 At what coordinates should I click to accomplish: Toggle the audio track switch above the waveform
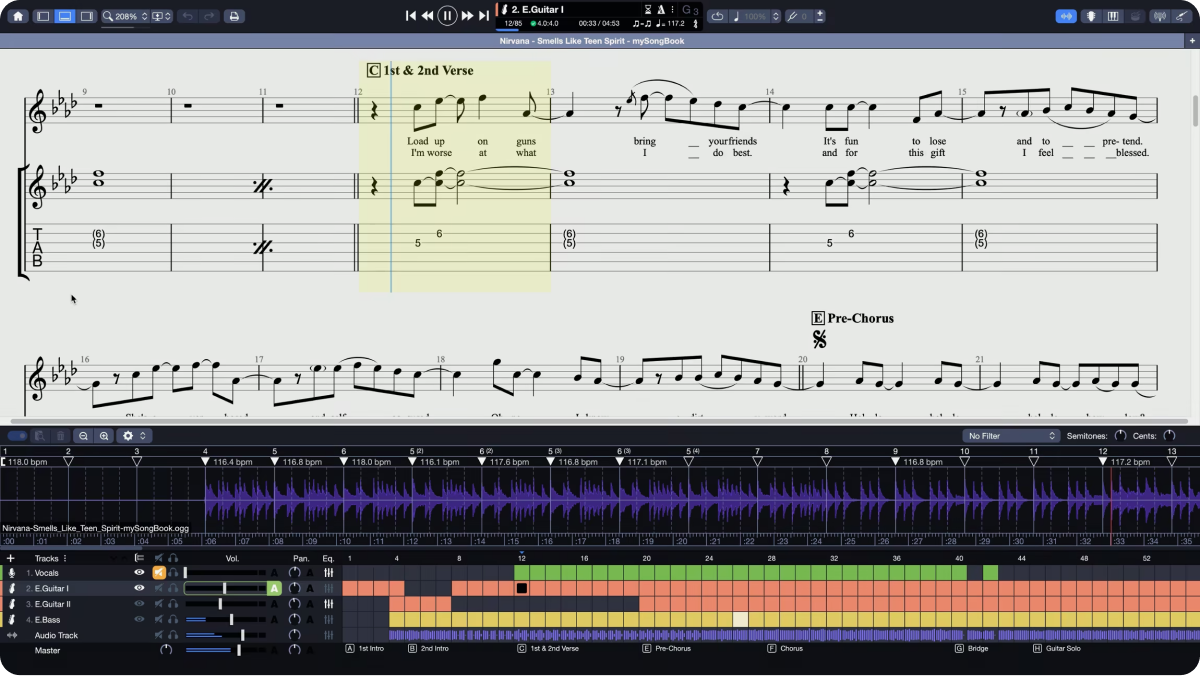click(17, 436)
